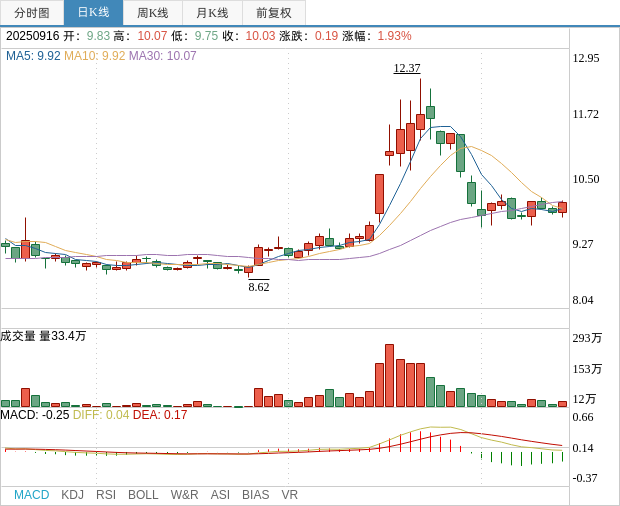Click the tallest red volume bar
The width and height of the screenshot is (620, 506).
click(389, 376)
